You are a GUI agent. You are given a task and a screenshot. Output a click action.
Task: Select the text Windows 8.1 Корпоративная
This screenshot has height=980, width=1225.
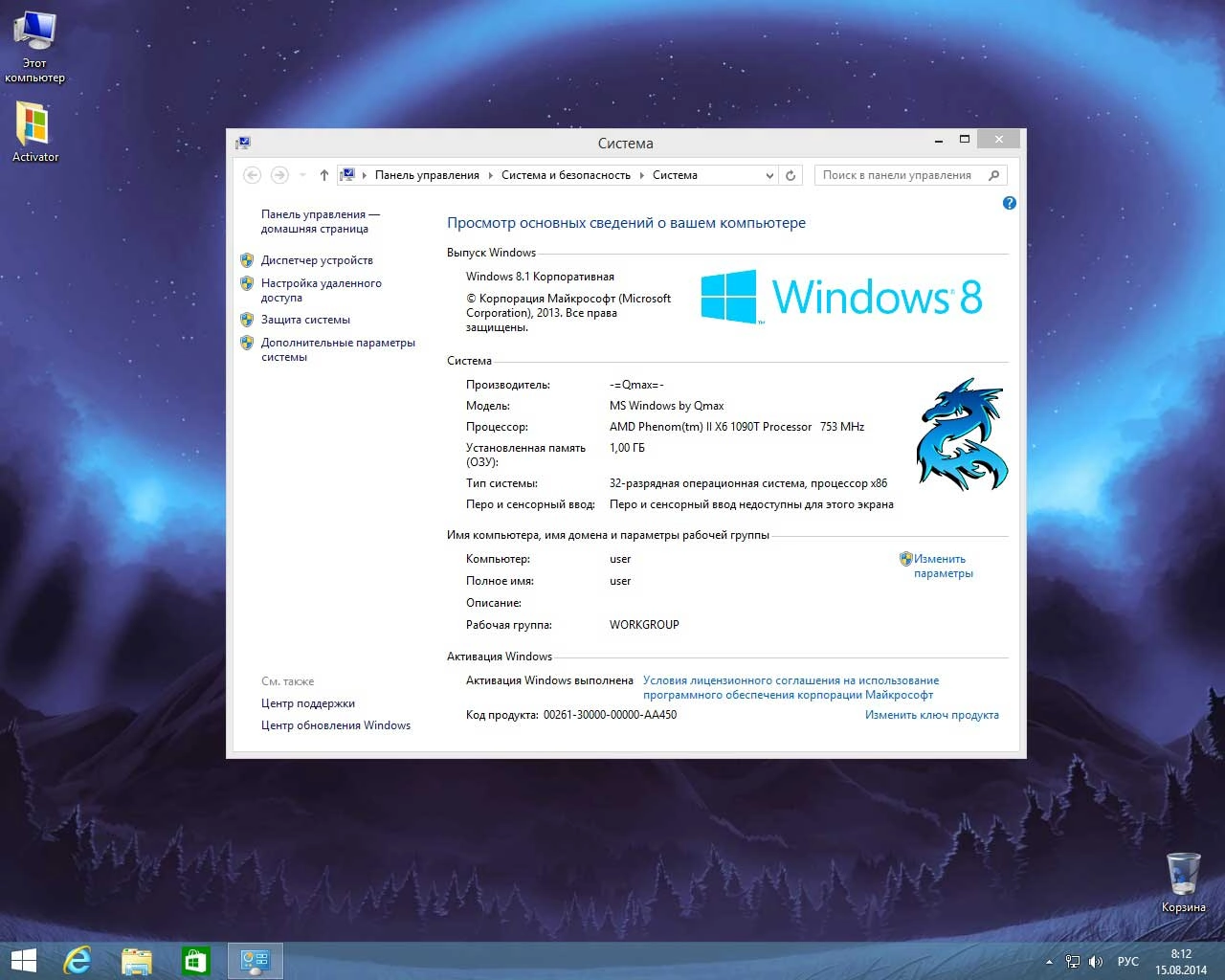[x=540, y=277]
